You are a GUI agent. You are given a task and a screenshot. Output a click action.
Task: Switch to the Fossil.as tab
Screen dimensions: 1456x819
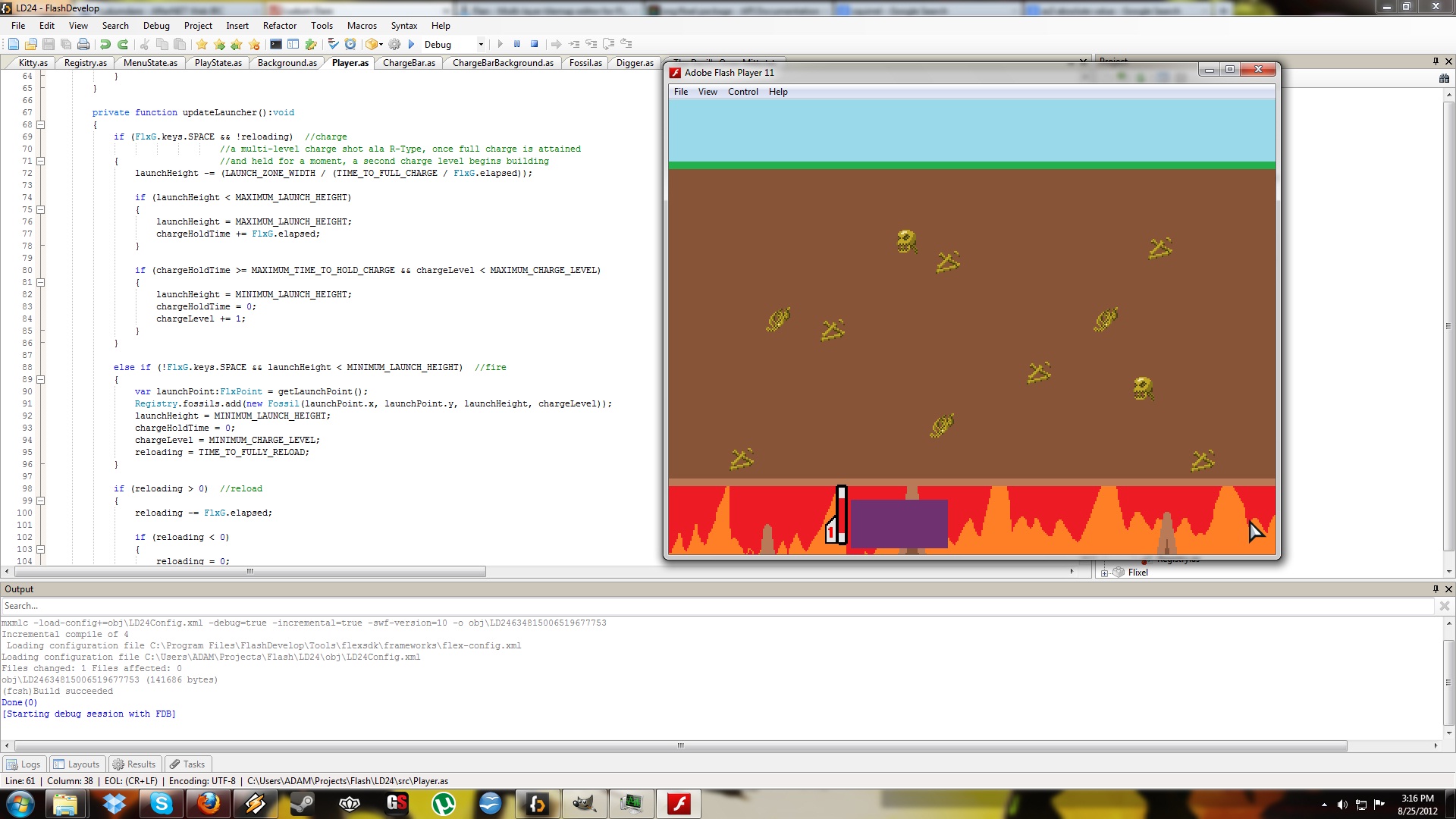pos(585,63)
